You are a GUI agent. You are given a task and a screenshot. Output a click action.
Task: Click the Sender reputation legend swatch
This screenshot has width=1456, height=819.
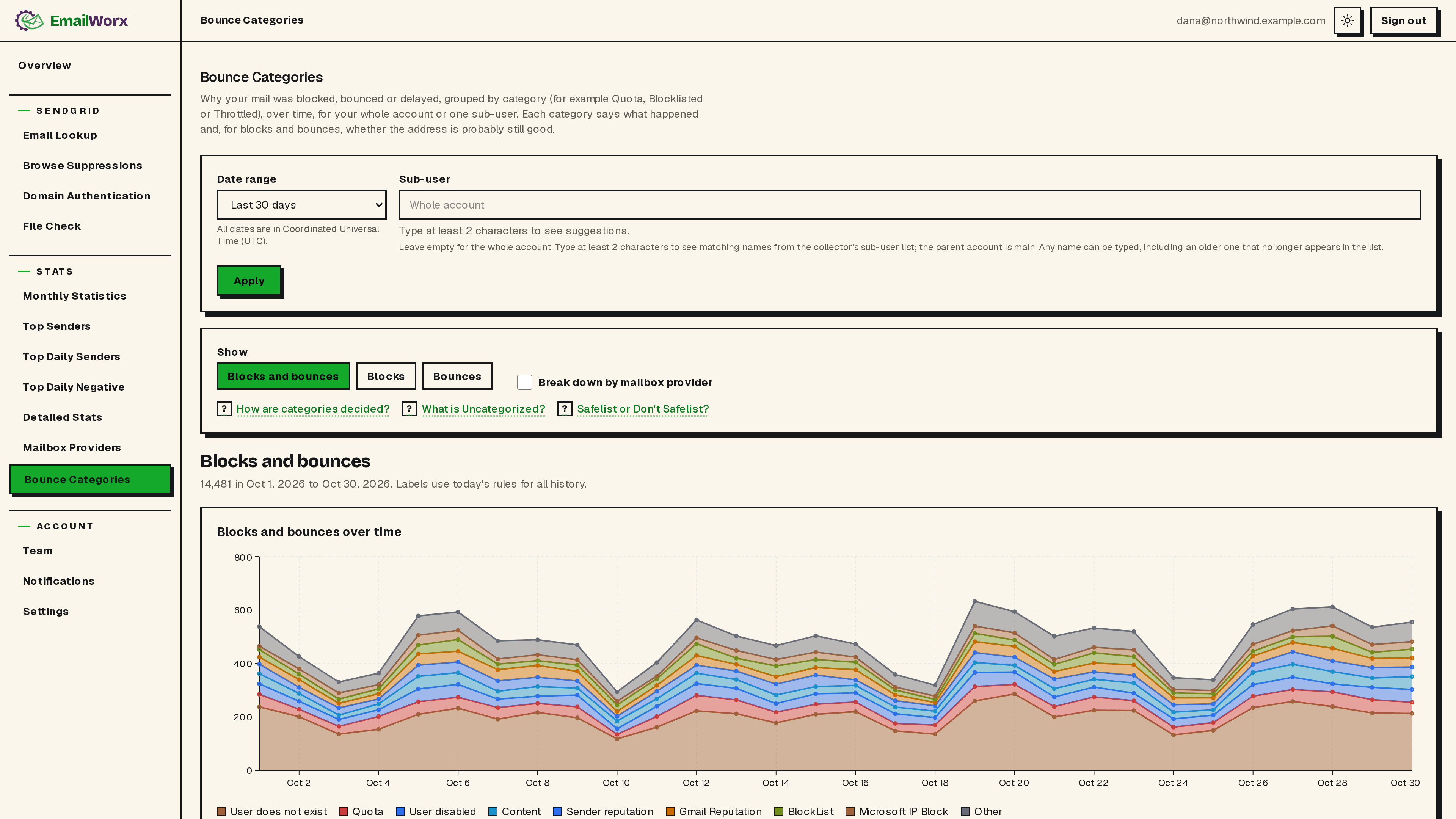558,812
